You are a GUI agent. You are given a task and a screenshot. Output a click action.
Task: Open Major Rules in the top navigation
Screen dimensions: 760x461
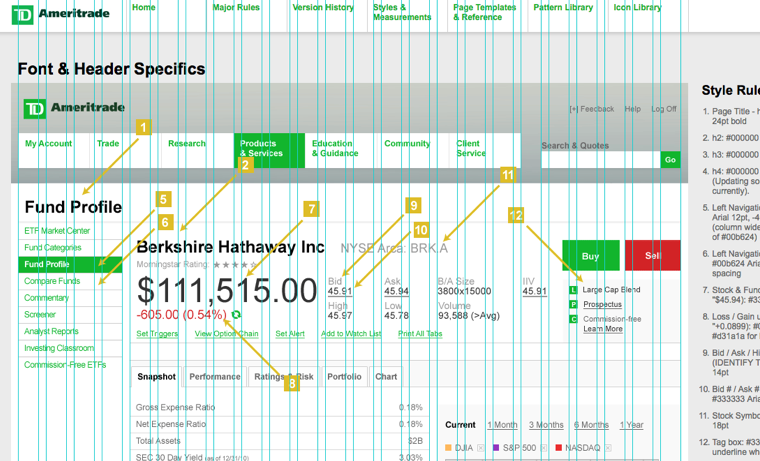click(x=236, y=7)
